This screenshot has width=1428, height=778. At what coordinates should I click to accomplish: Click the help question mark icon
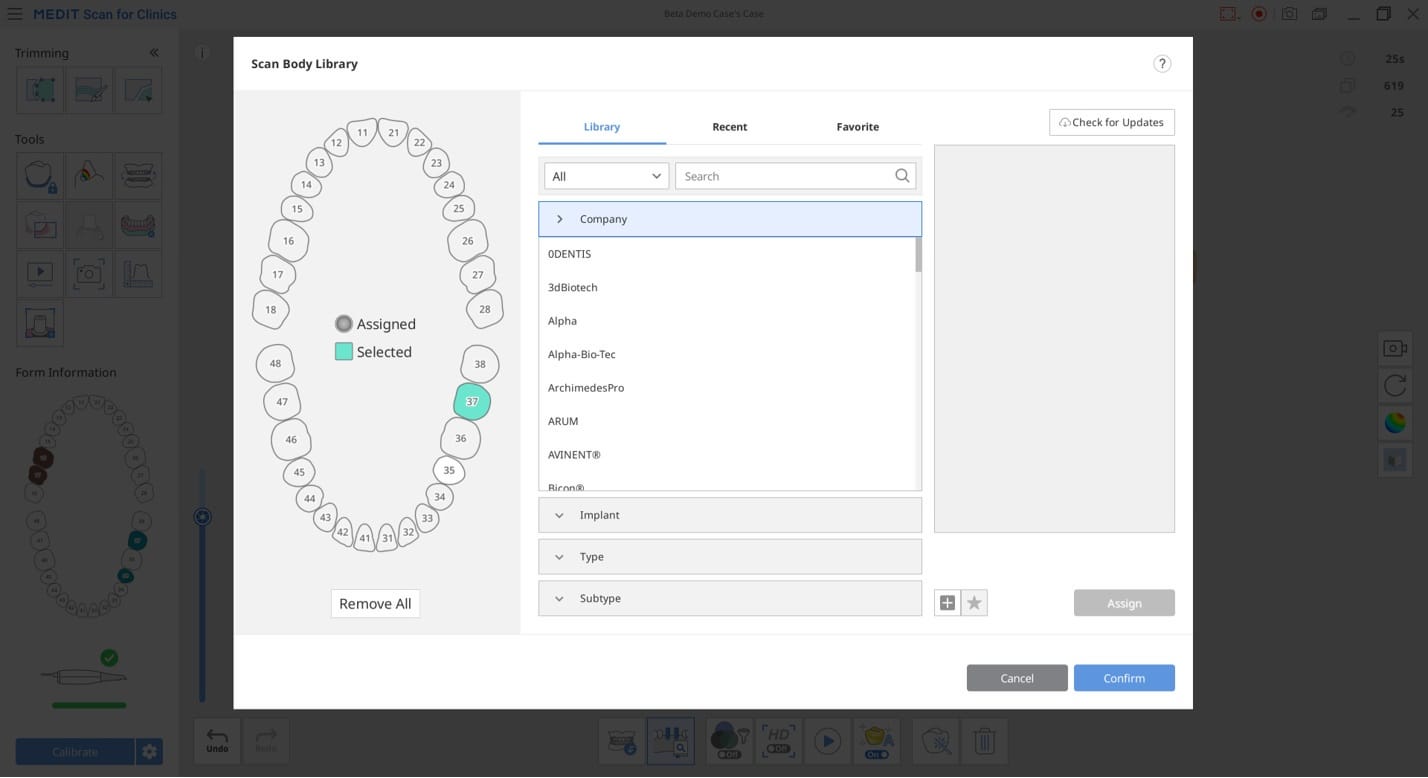click(1161, 63)
